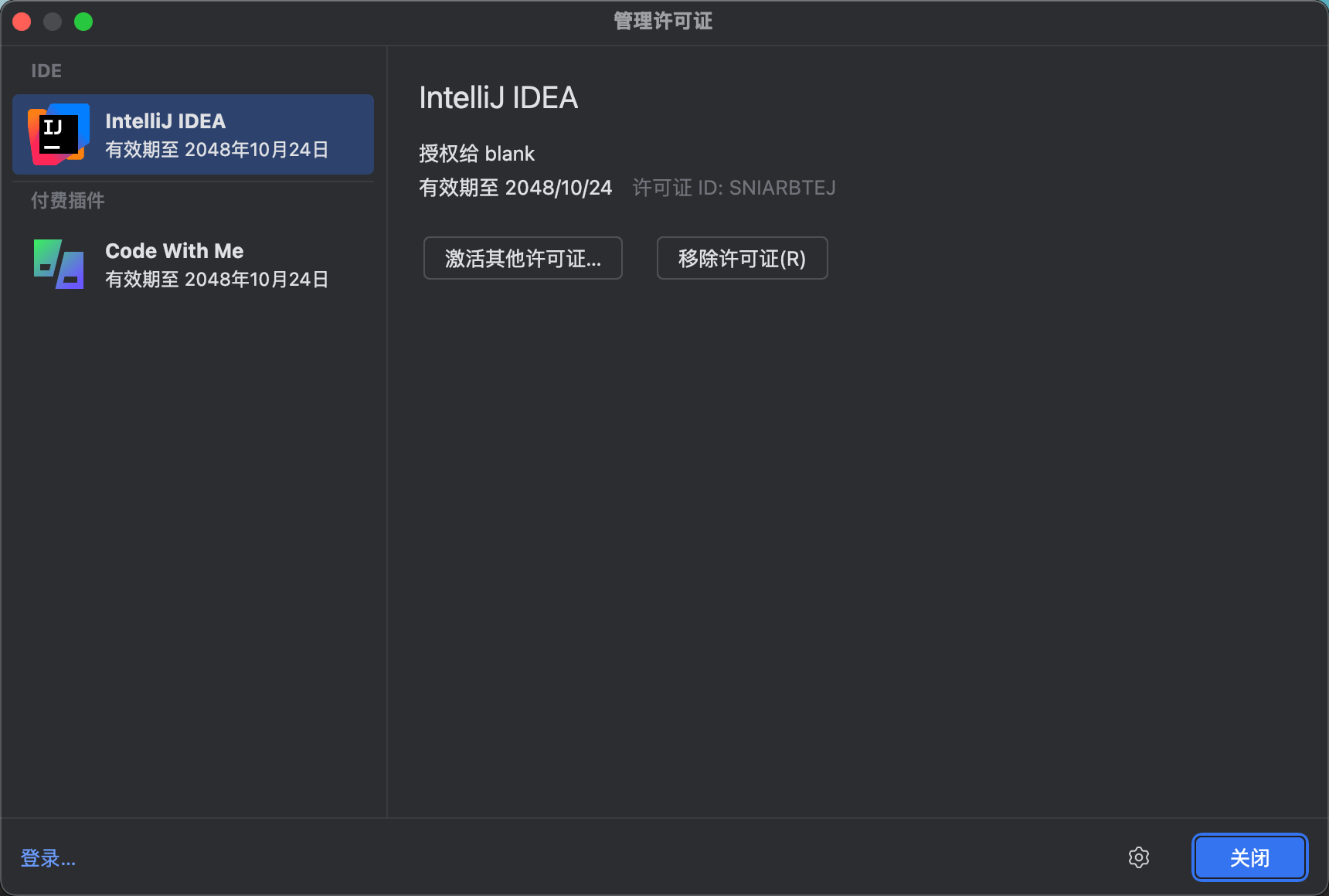This screenshot has height=896, width=1329.
Task: Click the IntelliJ IDEA logo icon
Action: [x=58, y=134]
